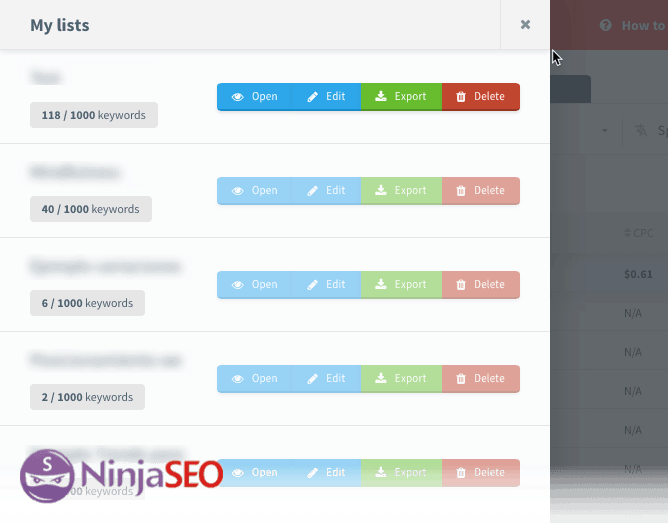Sort background table by CPC column
This screenshot has width=668, height=523.
click(639, 233)
